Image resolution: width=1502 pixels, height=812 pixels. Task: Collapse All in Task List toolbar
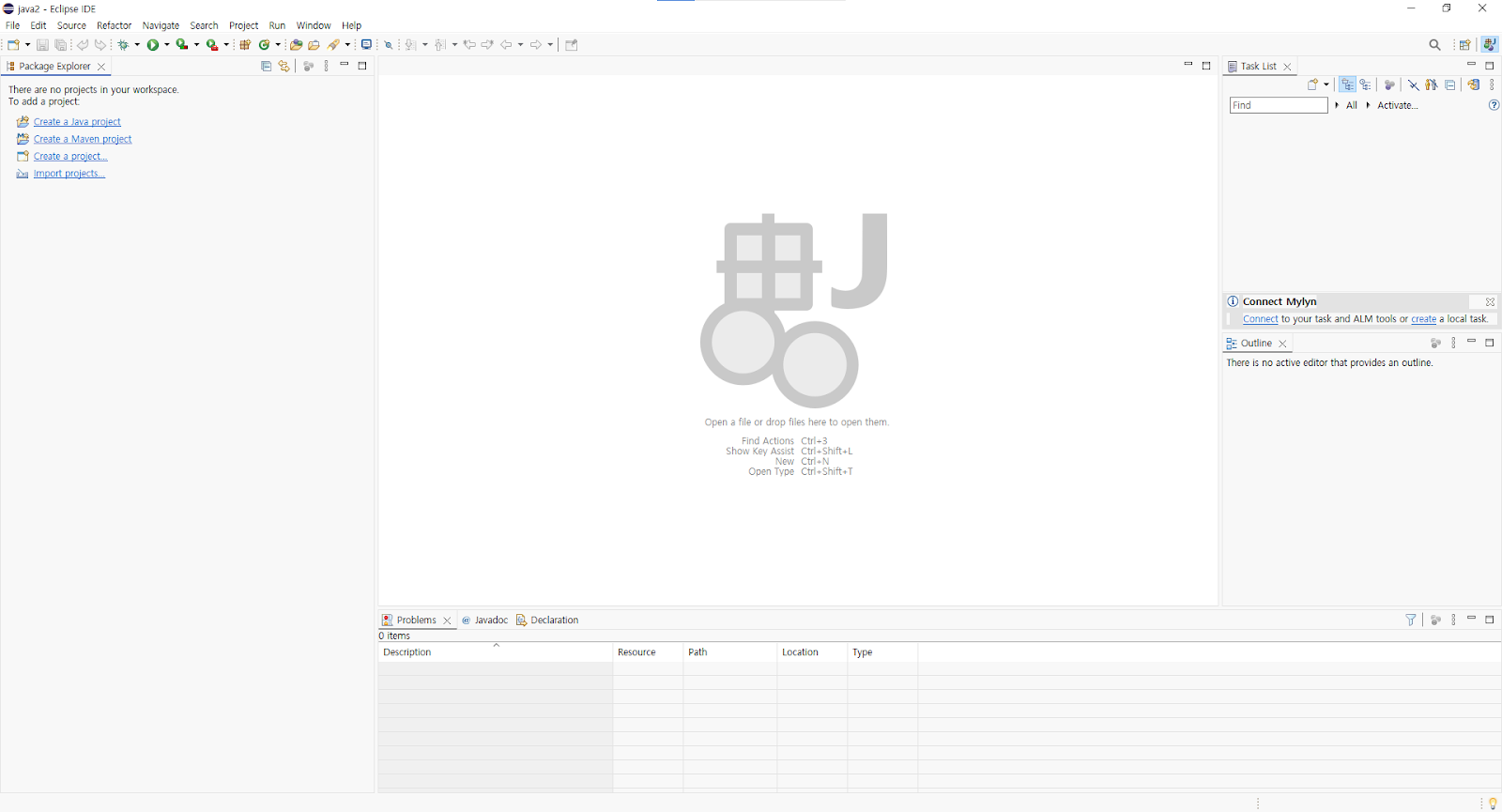point(1449,84)
